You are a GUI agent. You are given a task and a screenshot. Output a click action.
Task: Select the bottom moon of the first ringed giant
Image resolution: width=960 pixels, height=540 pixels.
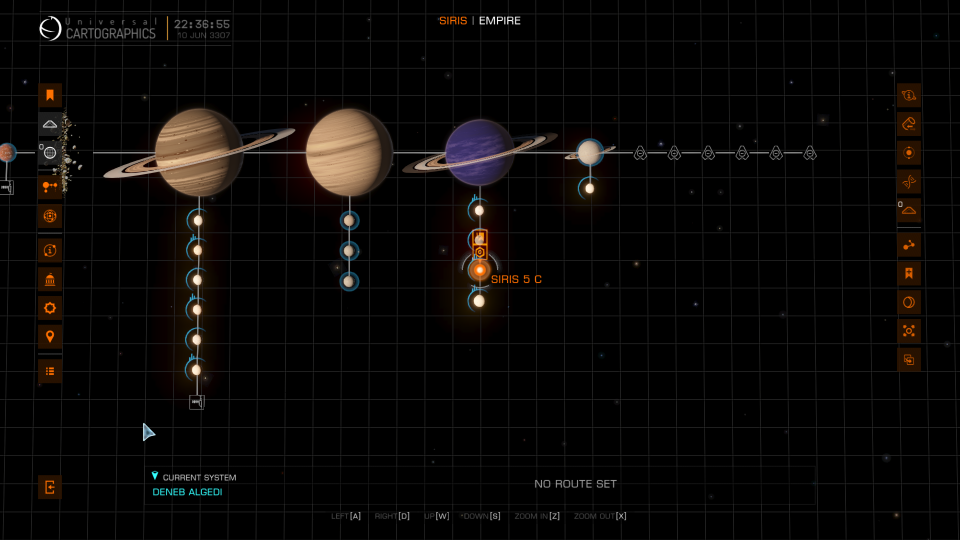point(196,370)
